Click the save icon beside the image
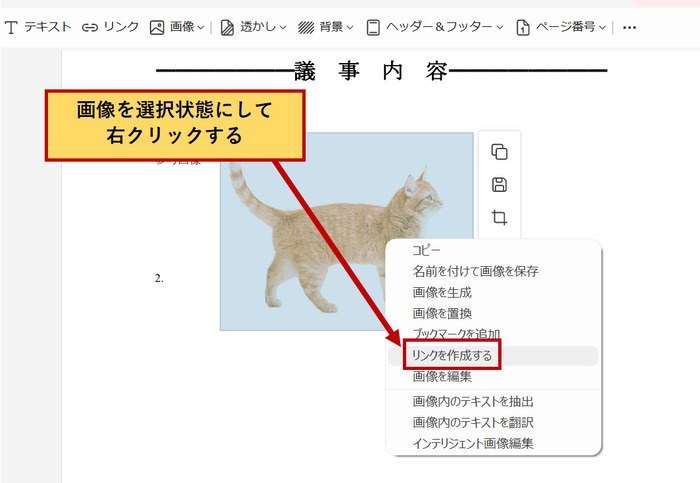 point(500,184)
